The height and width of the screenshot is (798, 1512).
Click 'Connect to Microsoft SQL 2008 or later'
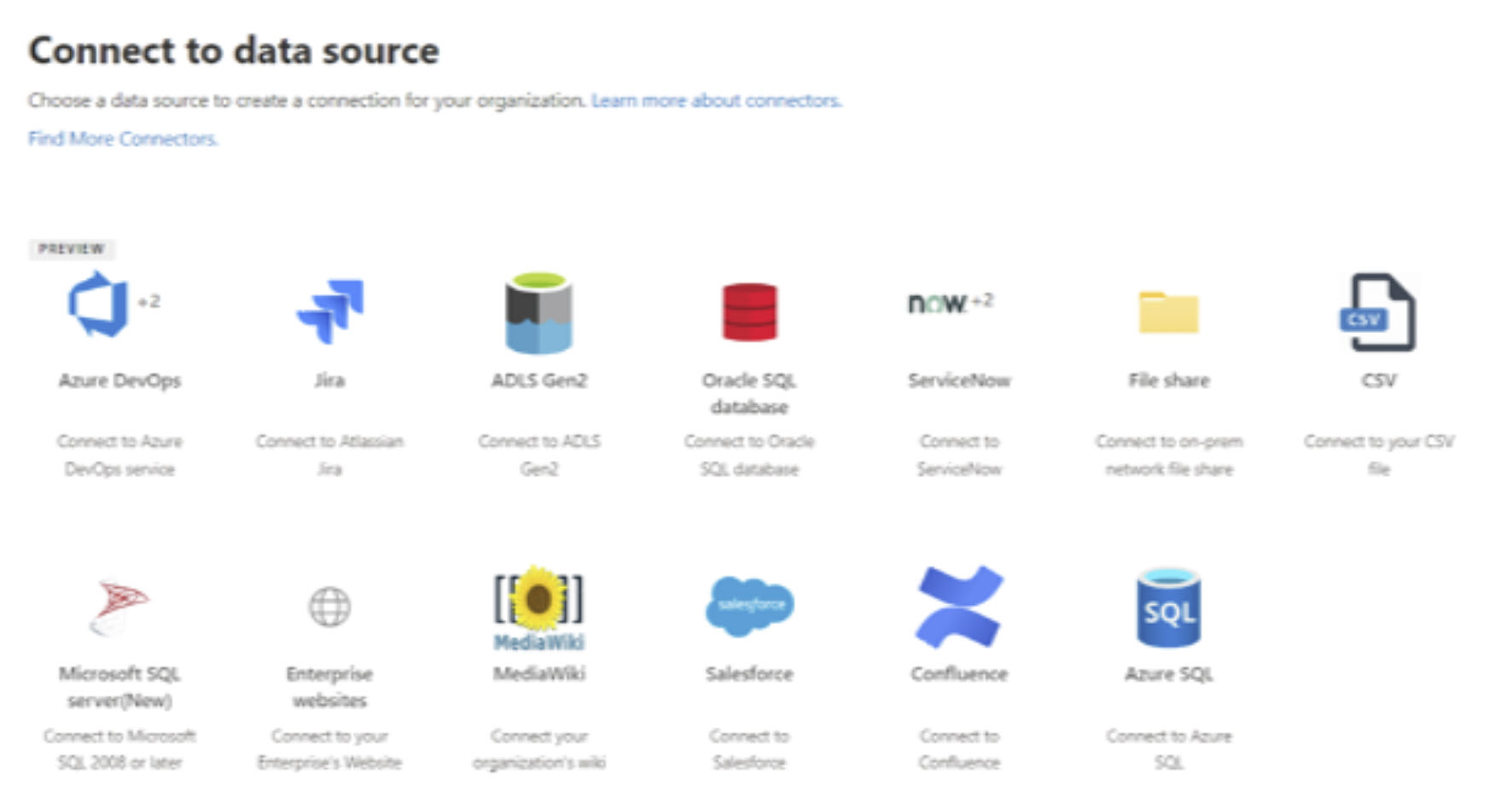point(119,749)
